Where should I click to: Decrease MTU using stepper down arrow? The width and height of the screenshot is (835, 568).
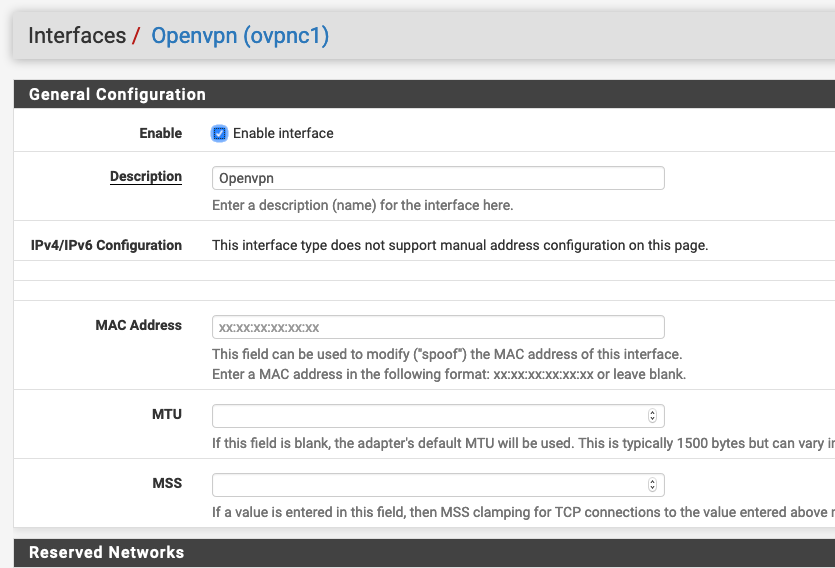point(652,419)
